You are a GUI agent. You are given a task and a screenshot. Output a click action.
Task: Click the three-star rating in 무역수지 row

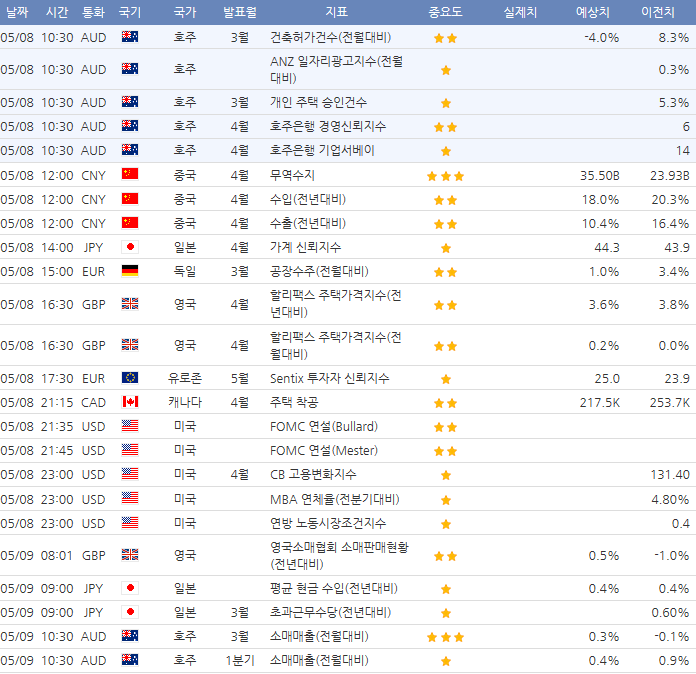[445, 176]
